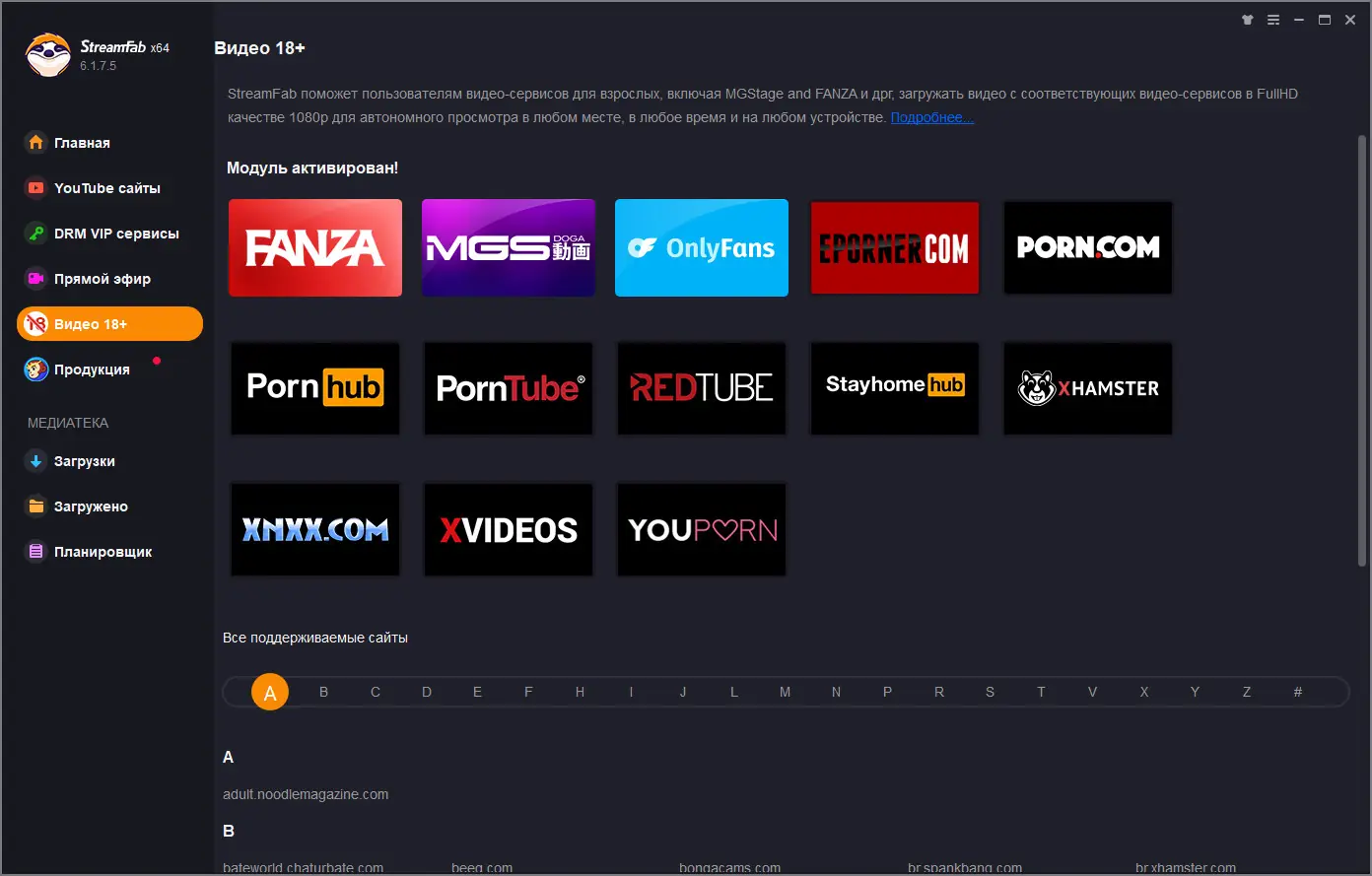This screenshot has width=1372, height=876.
Task: Close the StreamFab window
Action: 1350,20
